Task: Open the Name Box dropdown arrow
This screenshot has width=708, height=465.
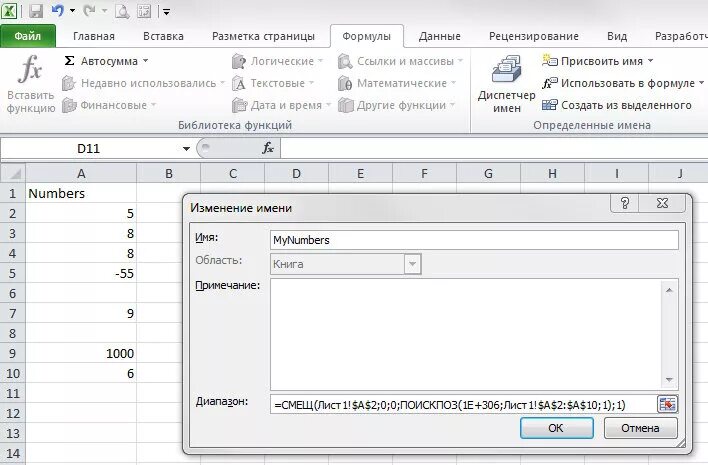Action: pyautogui.click(x=186, y=149)
